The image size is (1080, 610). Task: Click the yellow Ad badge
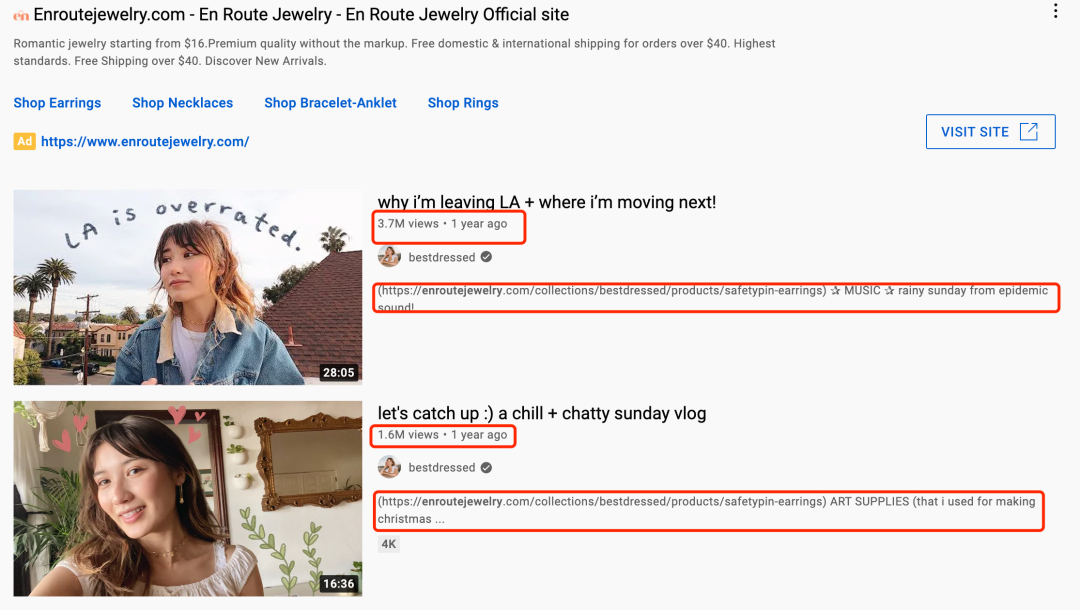(x=24, y=141)
